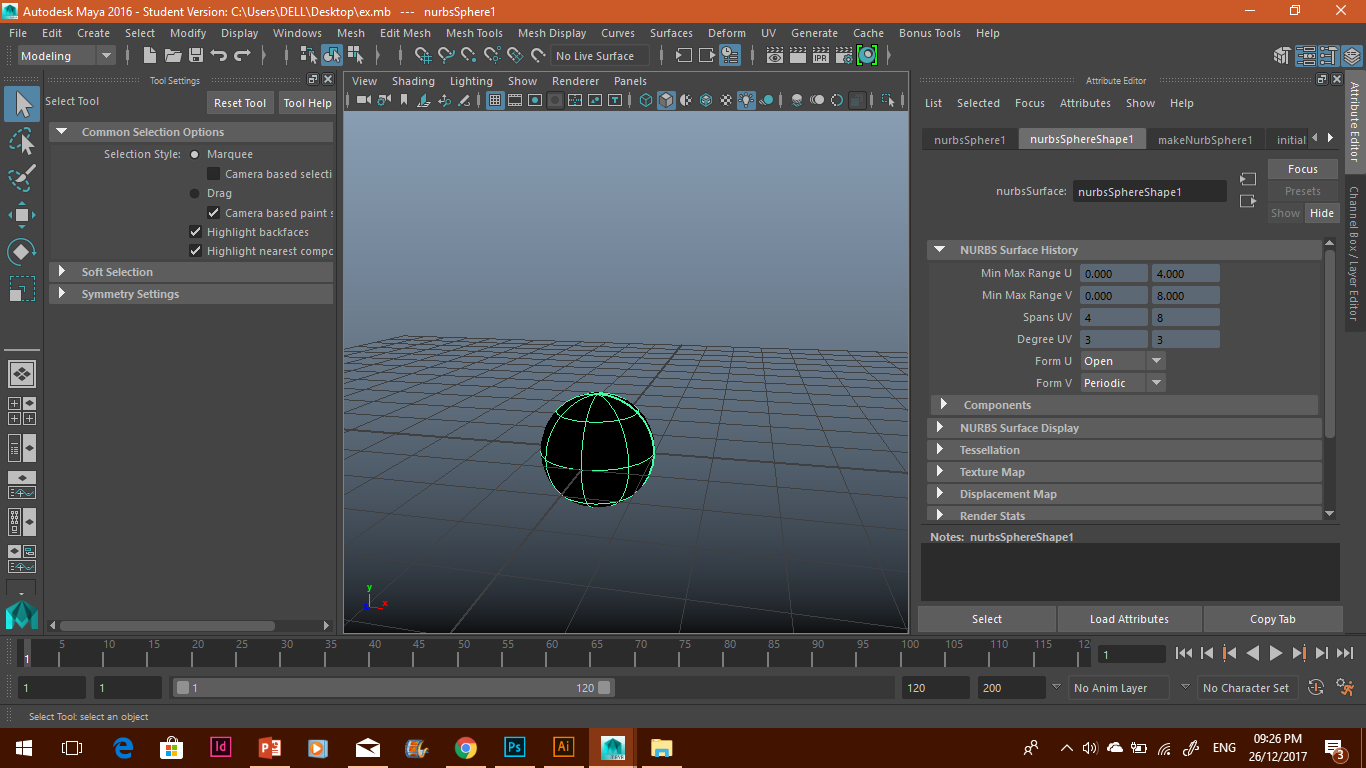The width and height of the screenshot is (1366, 768).
Task: Click the Save scene floppy icon
Action: (196, 56)
